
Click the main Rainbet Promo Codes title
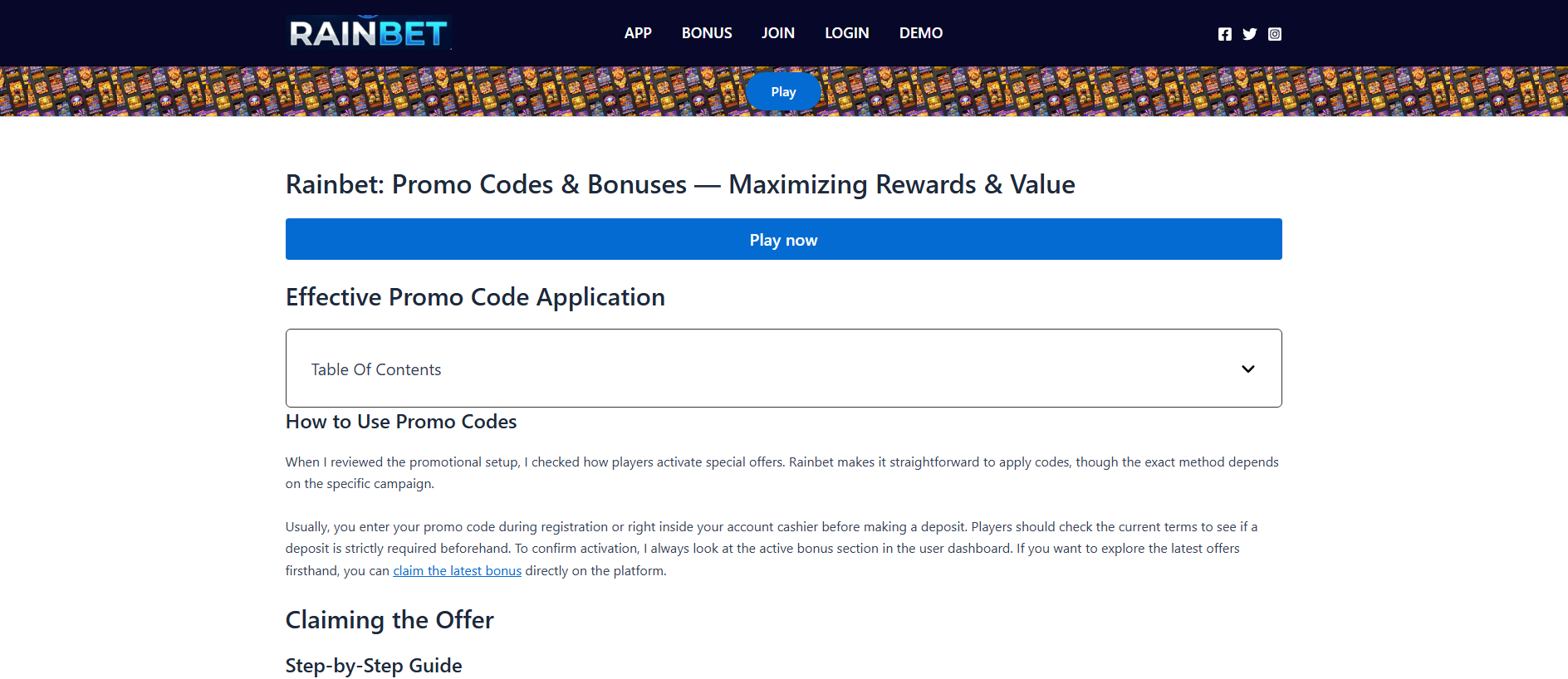pos(680,184)
